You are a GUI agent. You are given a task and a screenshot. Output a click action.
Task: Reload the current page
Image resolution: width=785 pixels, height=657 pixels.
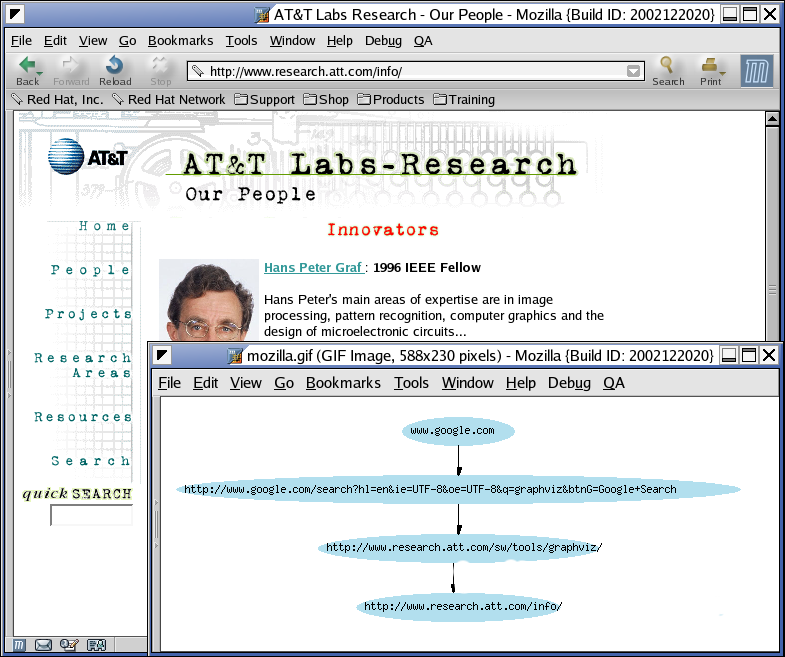pos(114,69)
